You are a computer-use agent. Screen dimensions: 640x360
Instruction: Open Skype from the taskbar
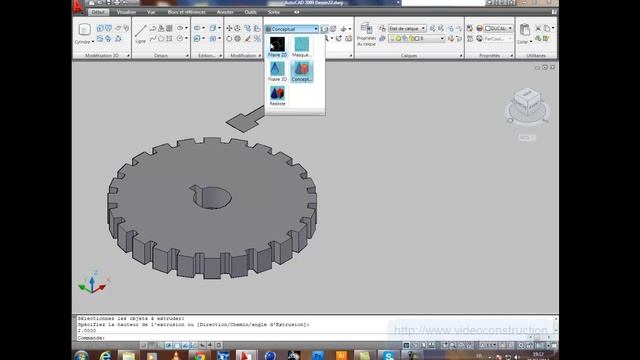click(388, 355)
